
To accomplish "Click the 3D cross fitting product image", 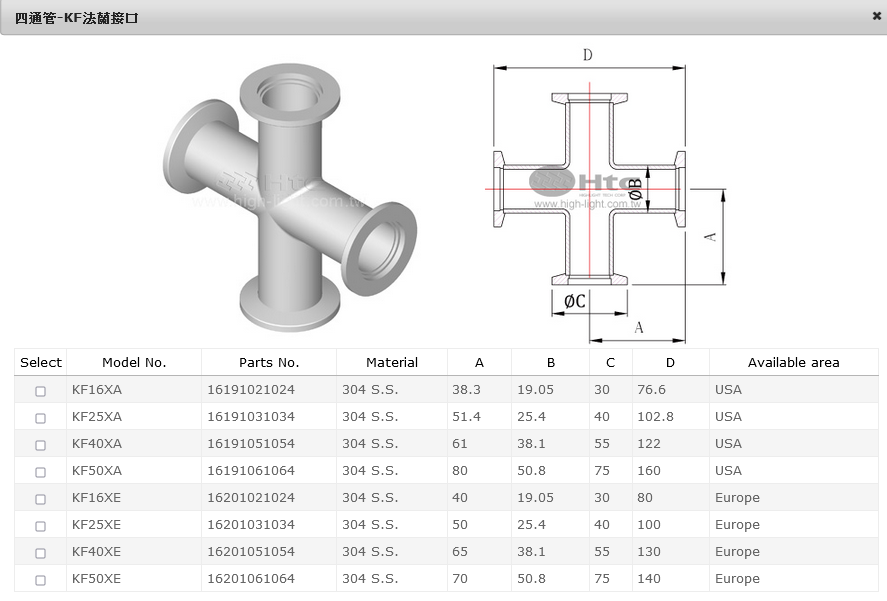I will 289,195.
